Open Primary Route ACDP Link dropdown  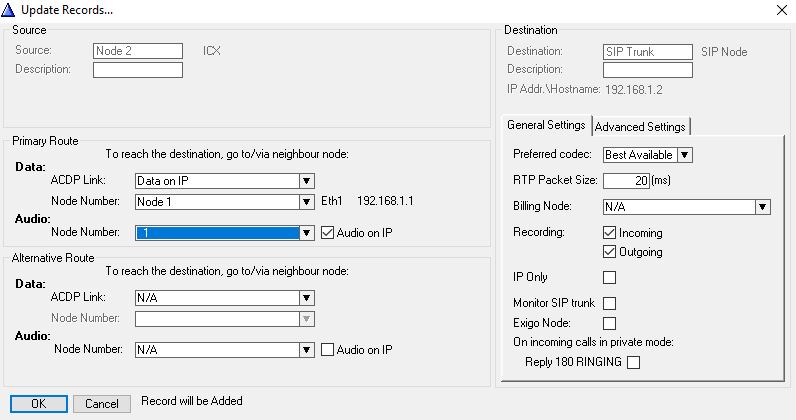pyautogui.click(x=306, y=181)
